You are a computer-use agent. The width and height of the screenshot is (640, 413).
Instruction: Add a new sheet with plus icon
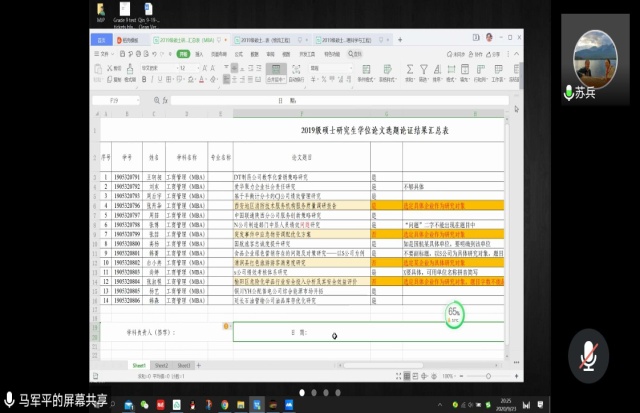pos(197,366)
